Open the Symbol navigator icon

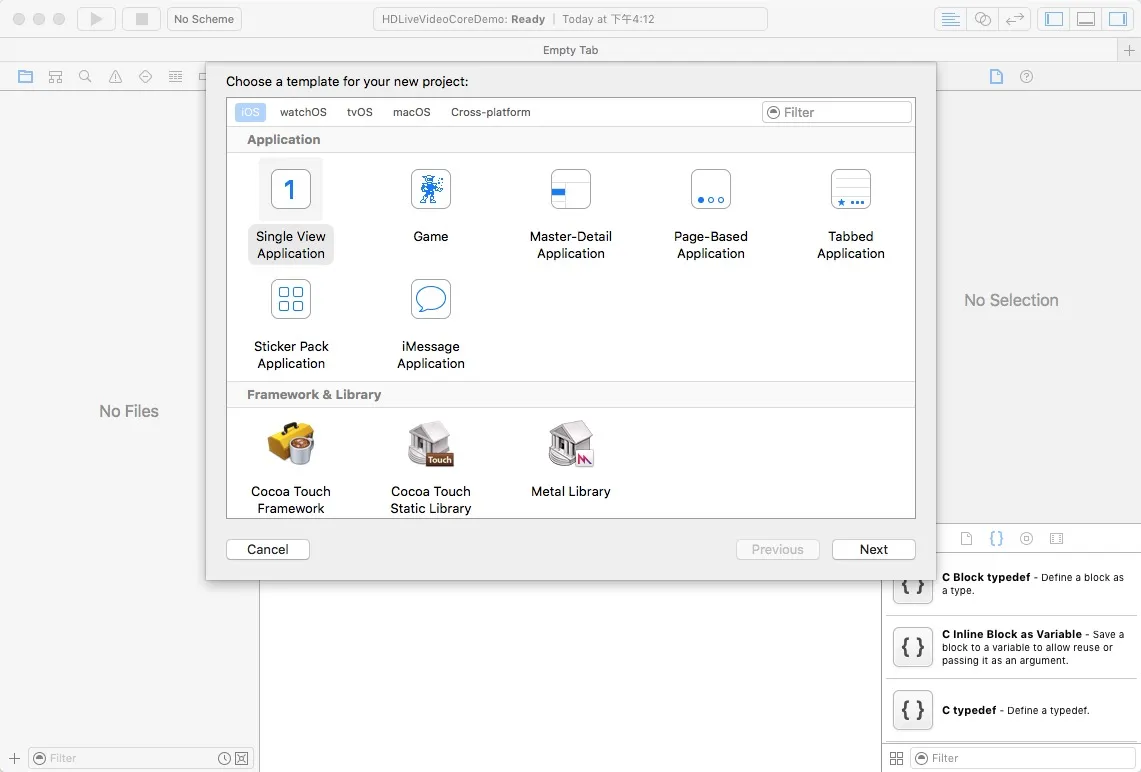click(55, 76)
